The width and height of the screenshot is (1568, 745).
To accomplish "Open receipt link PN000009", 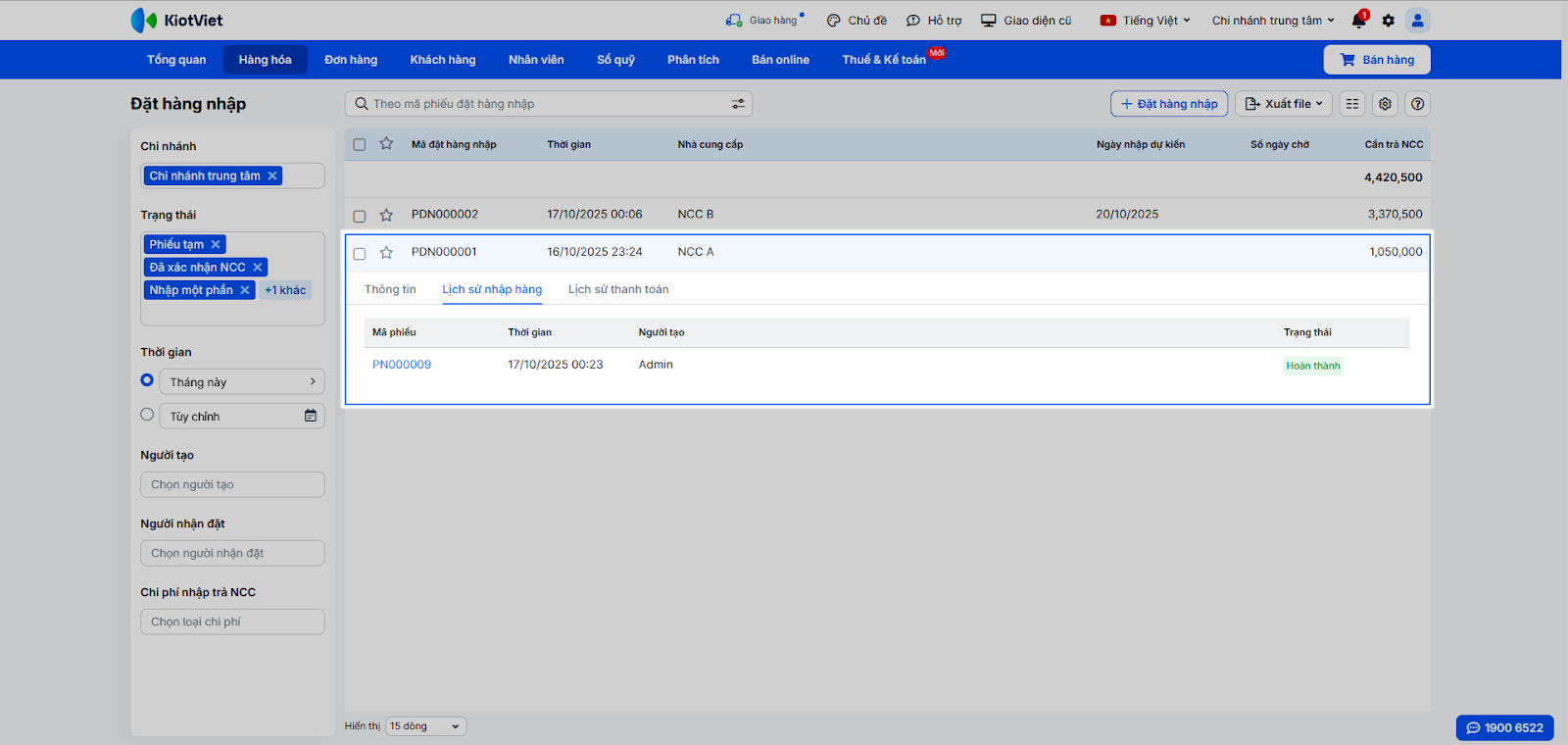I will [402, 365].
